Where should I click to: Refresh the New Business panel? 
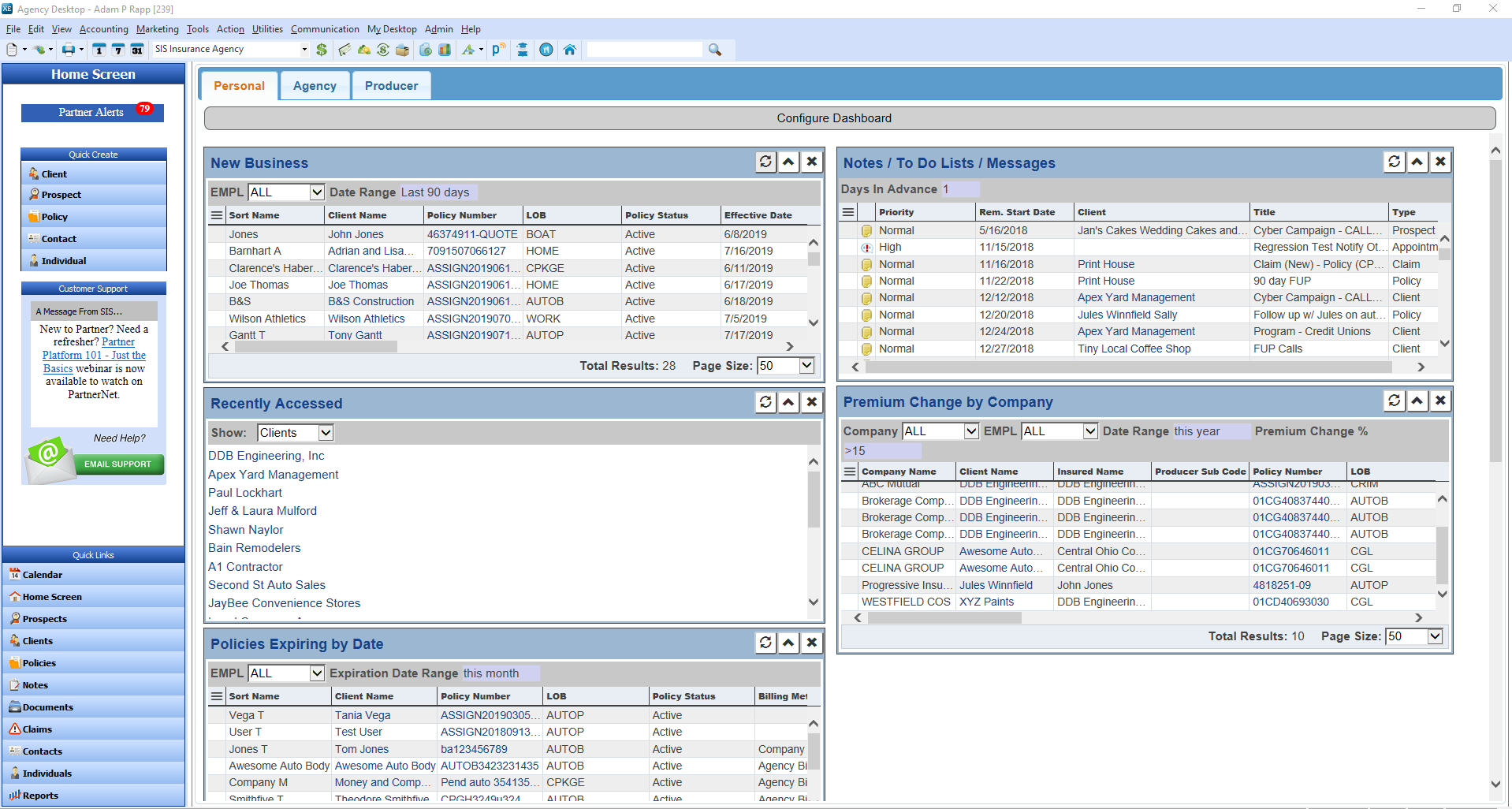pos(765,162)
